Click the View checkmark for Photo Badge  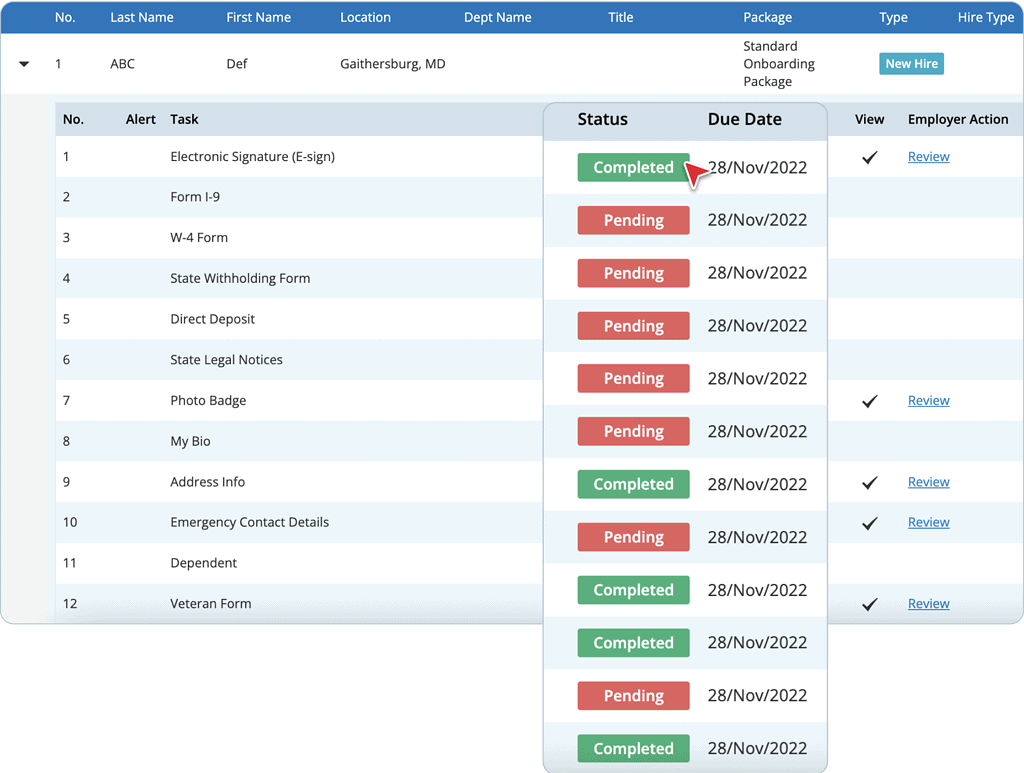[869, 400]
